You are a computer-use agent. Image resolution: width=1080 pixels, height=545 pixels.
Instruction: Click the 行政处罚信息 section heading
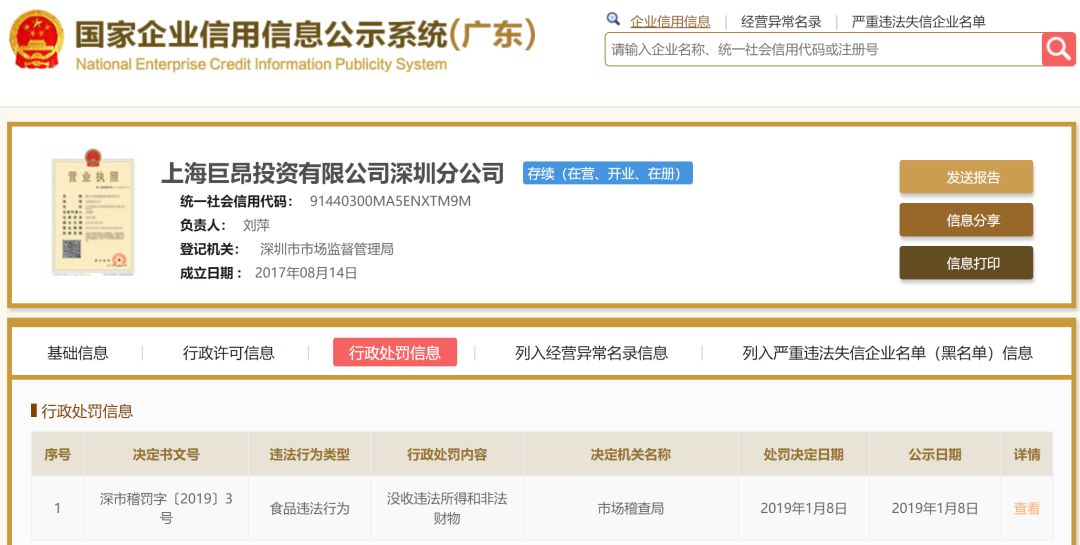pyautogui.click(x=87, y=411)
